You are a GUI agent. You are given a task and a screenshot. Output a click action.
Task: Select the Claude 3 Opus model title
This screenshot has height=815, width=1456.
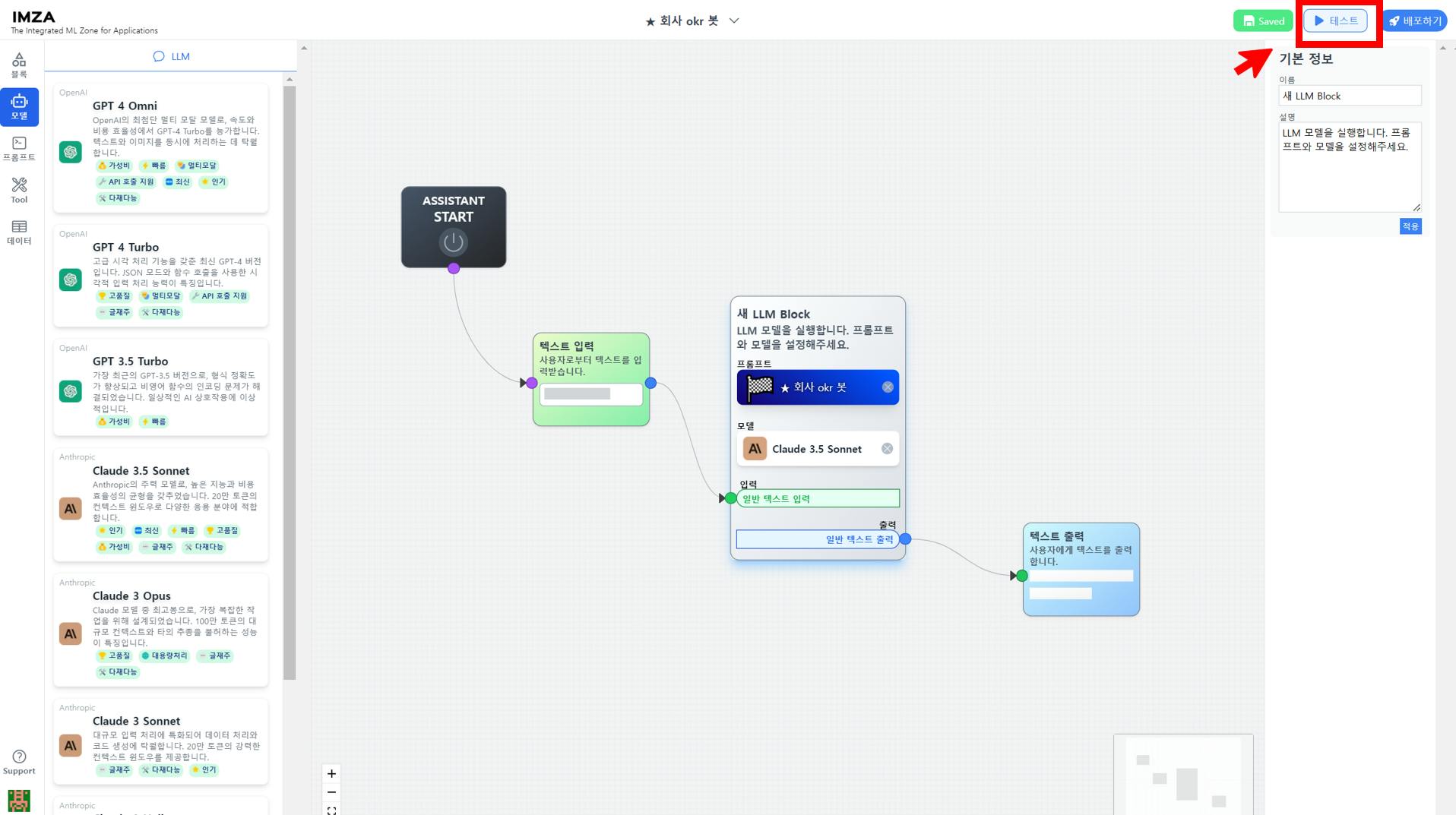click(131, 595)
